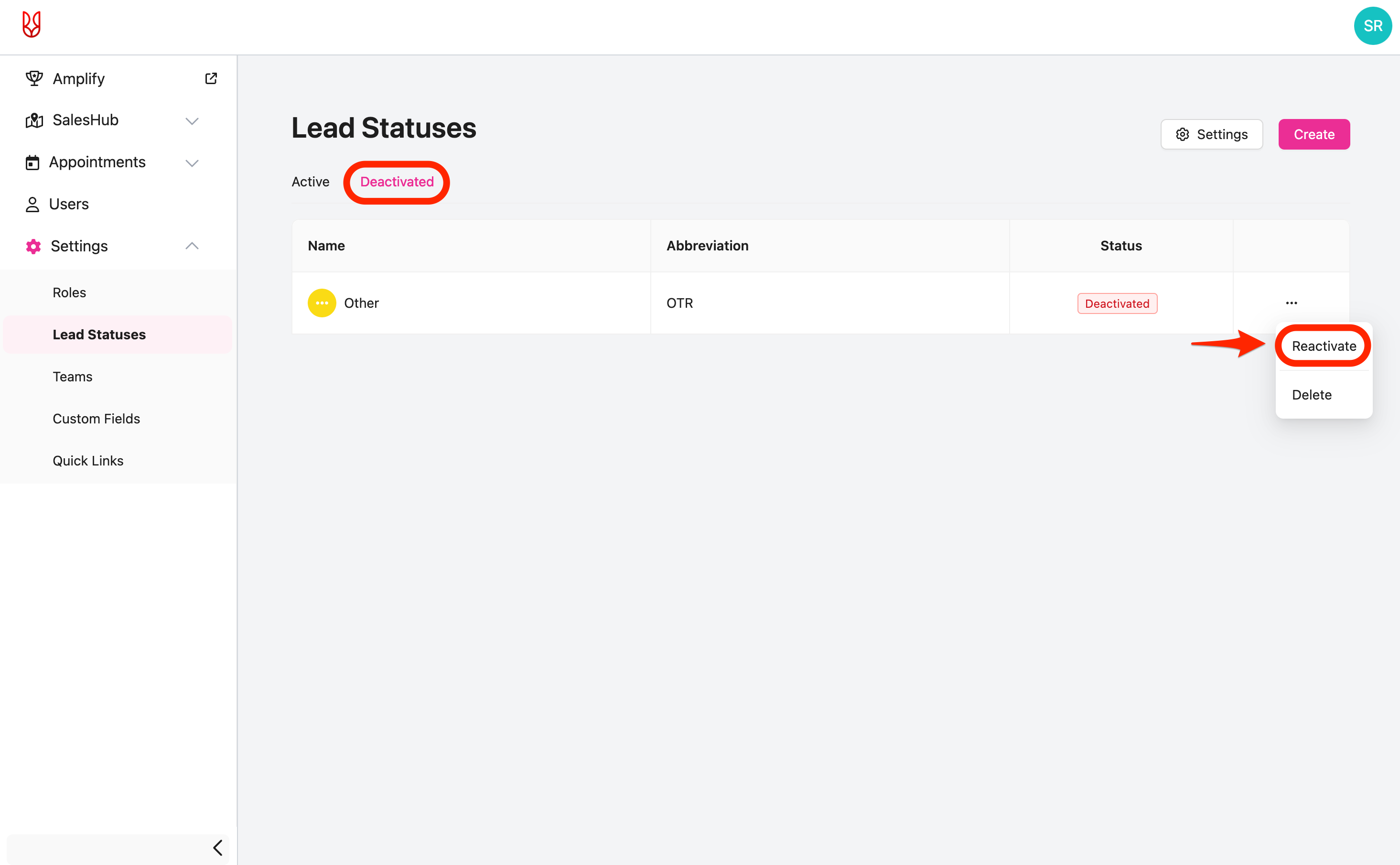The height and width of the screenshot is (865, 1400).
Task: Expand the SalesHub chevron
Action: pyautogui.click(x=192, y=121)
